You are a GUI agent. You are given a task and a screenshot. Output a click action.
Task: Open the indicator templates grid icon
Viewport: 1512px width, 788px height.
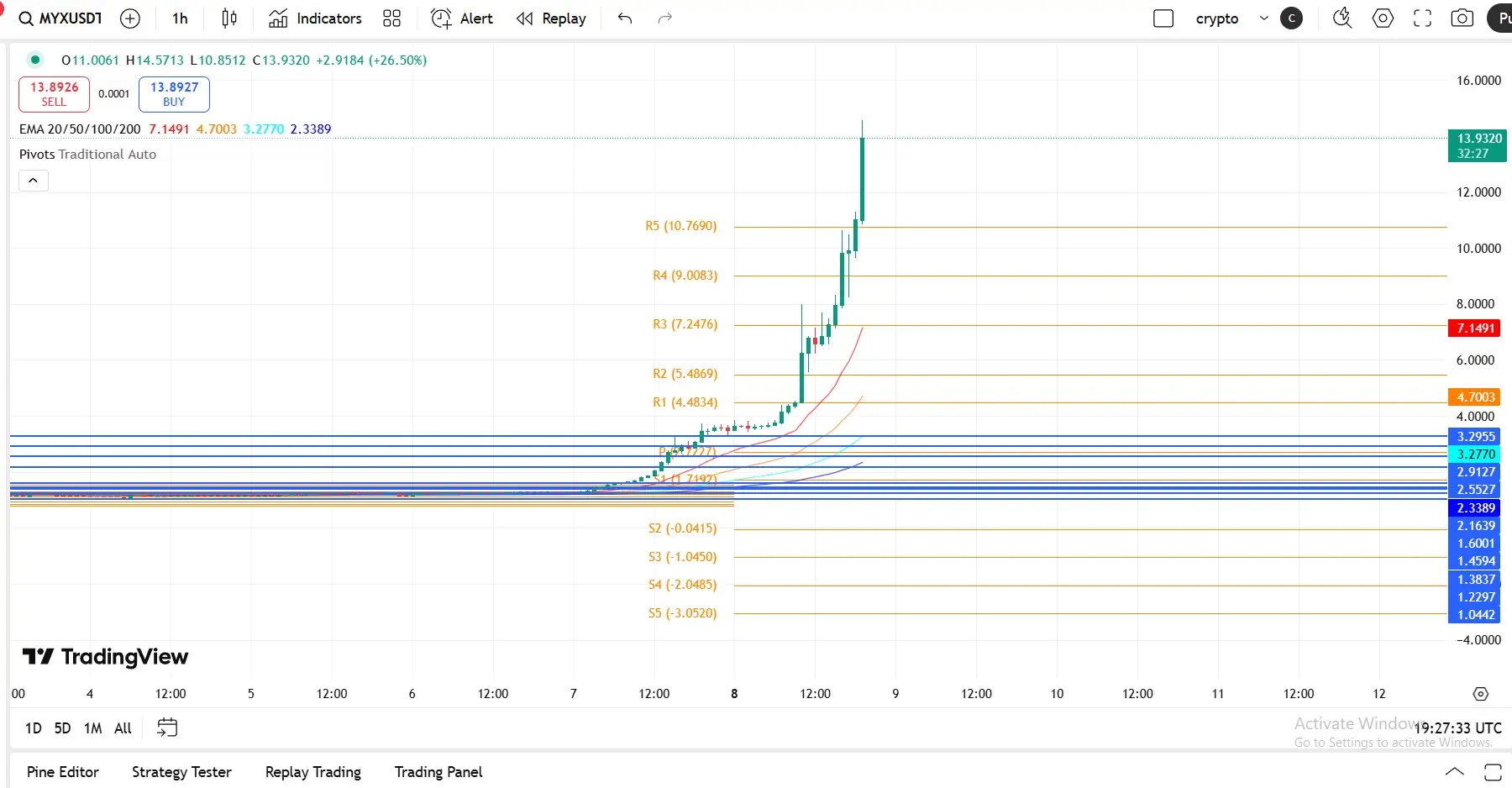[x=391, y=18]
